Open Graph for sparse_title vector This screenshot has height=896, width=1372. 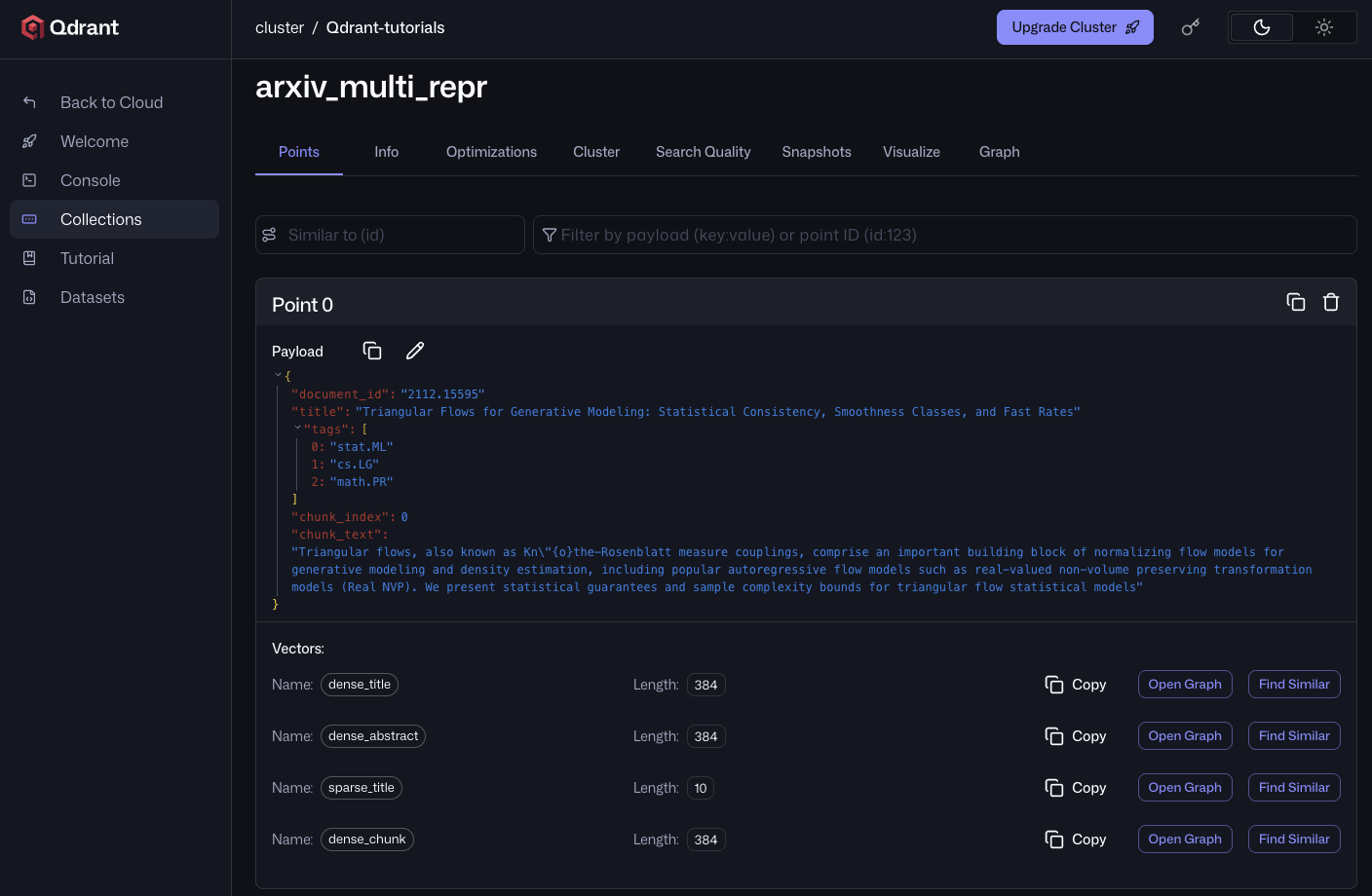click(x=1185, y=788)
